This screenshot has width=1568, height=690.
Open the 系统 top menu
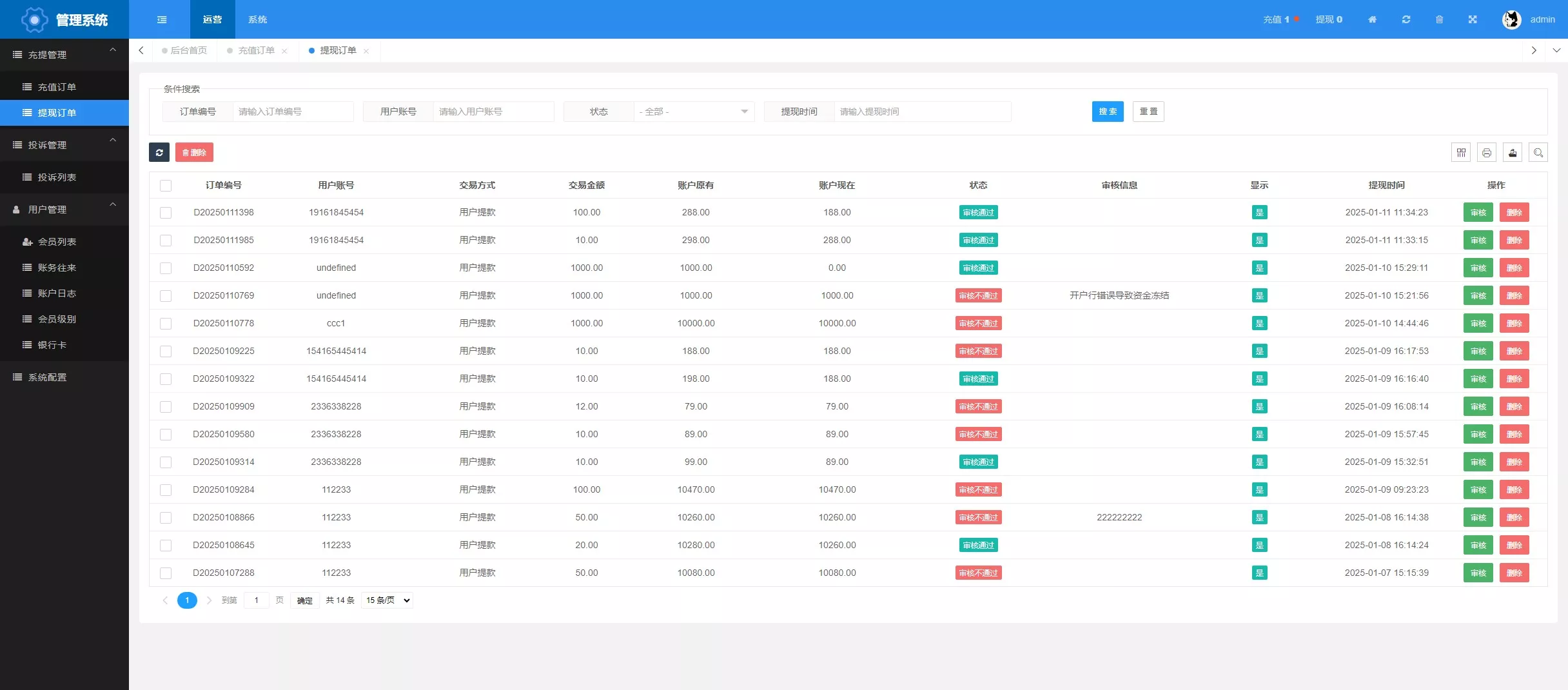pyautogui.click(x=257, y=19)
